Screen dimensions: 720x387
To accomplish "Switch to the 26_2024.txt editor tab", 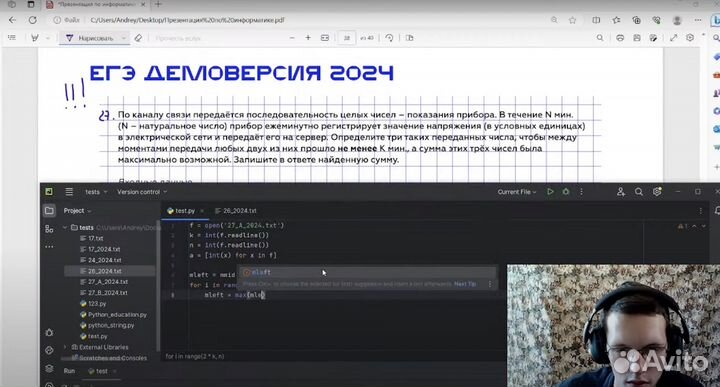I will tap(236, 211).
